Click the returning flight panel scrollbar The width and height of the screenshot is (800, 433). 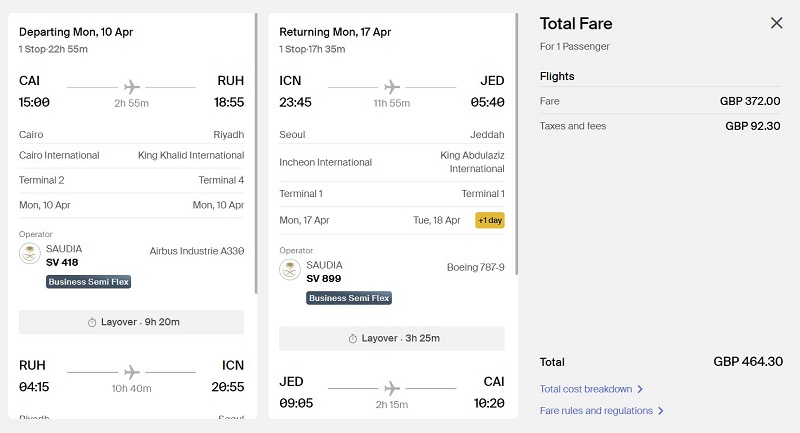tap(516, 144)
